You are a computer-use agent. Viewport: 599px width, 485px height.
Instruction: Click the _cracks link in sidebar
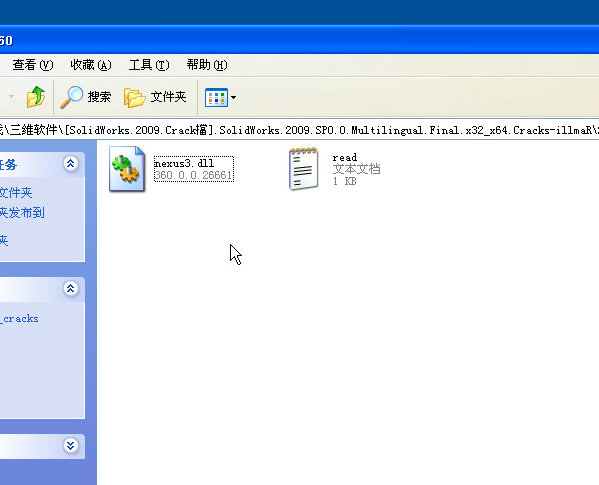[19, 318]
